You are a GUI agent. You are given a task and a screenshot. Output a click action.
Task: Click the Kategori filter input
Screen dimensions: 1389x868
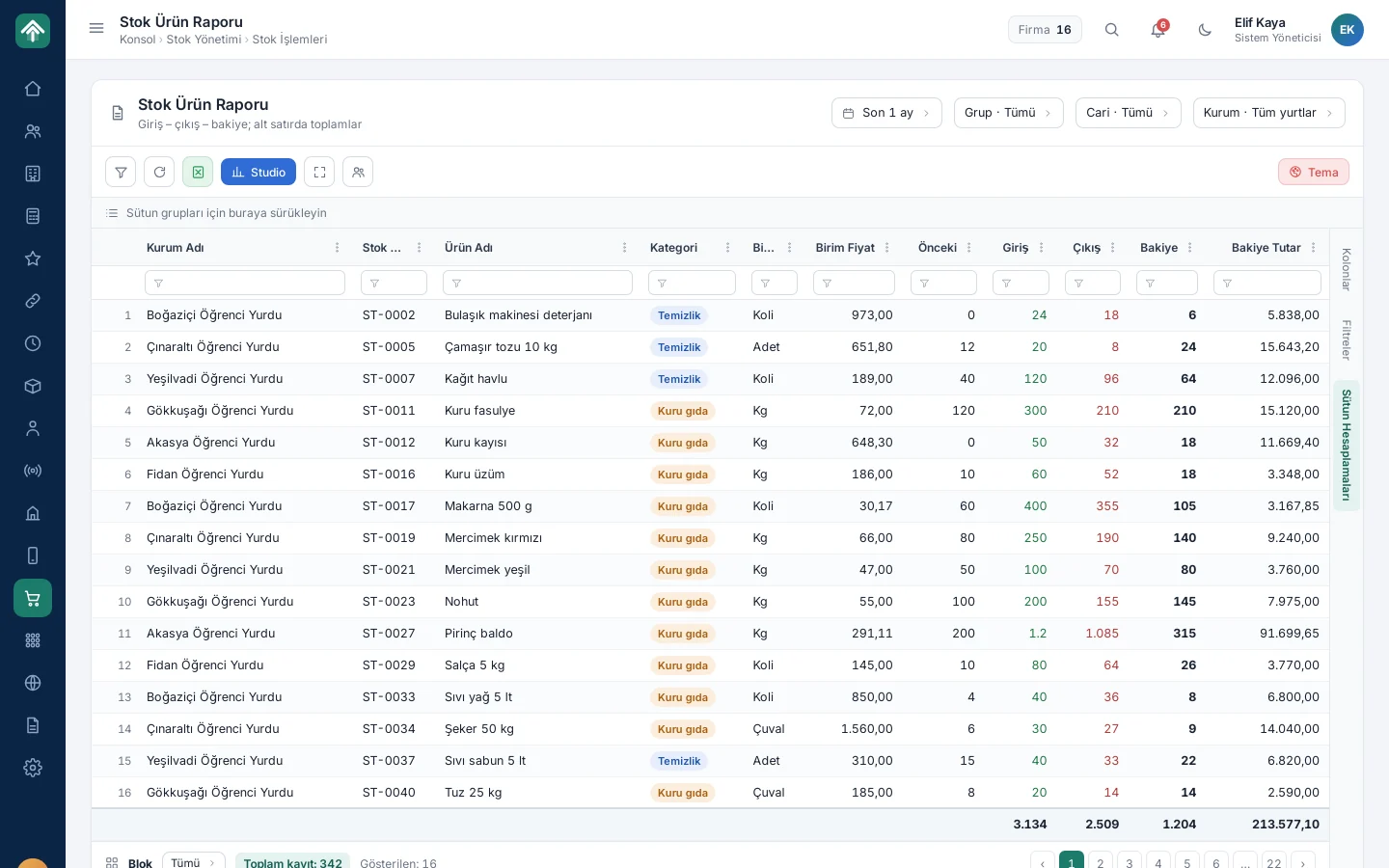[692, 283]
